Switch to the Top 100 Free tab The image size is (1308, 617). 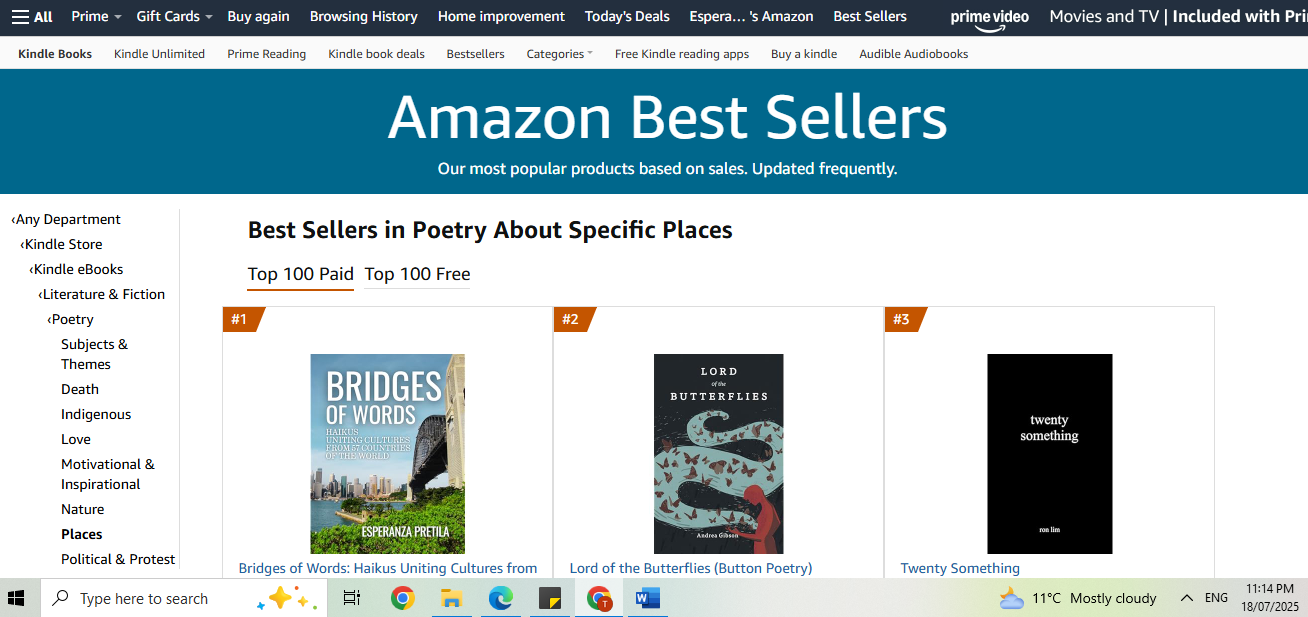click(417, 274)
